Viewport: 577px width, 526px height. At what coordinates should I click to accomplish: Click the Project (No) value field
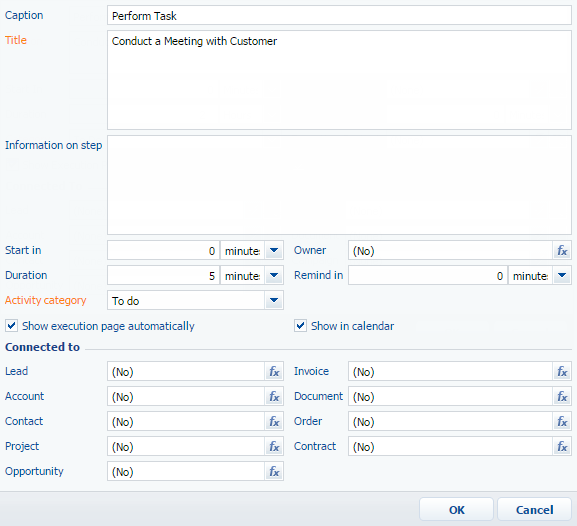click(186, 446)
